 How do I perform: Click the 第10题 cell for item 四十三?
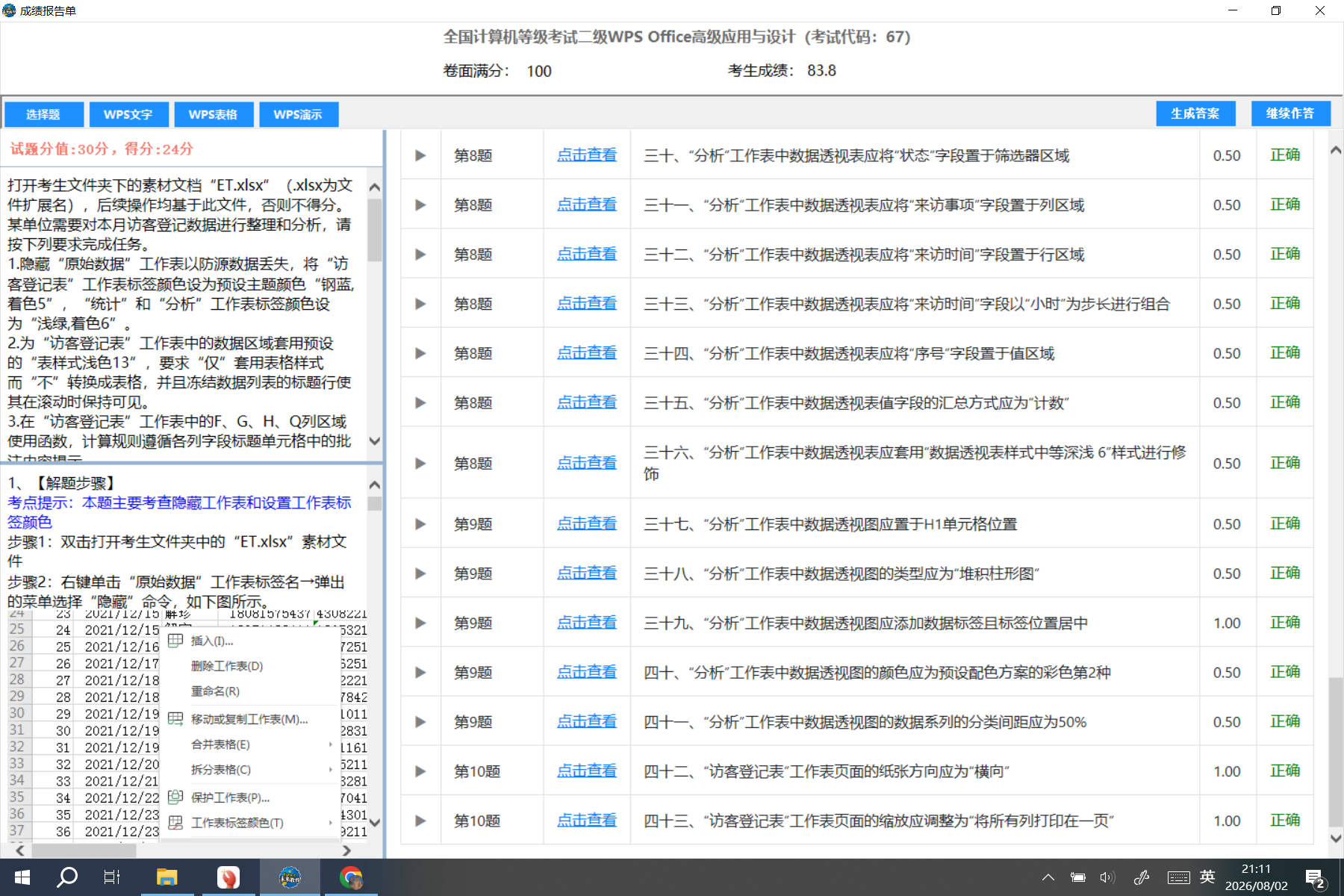pos(477,821)
